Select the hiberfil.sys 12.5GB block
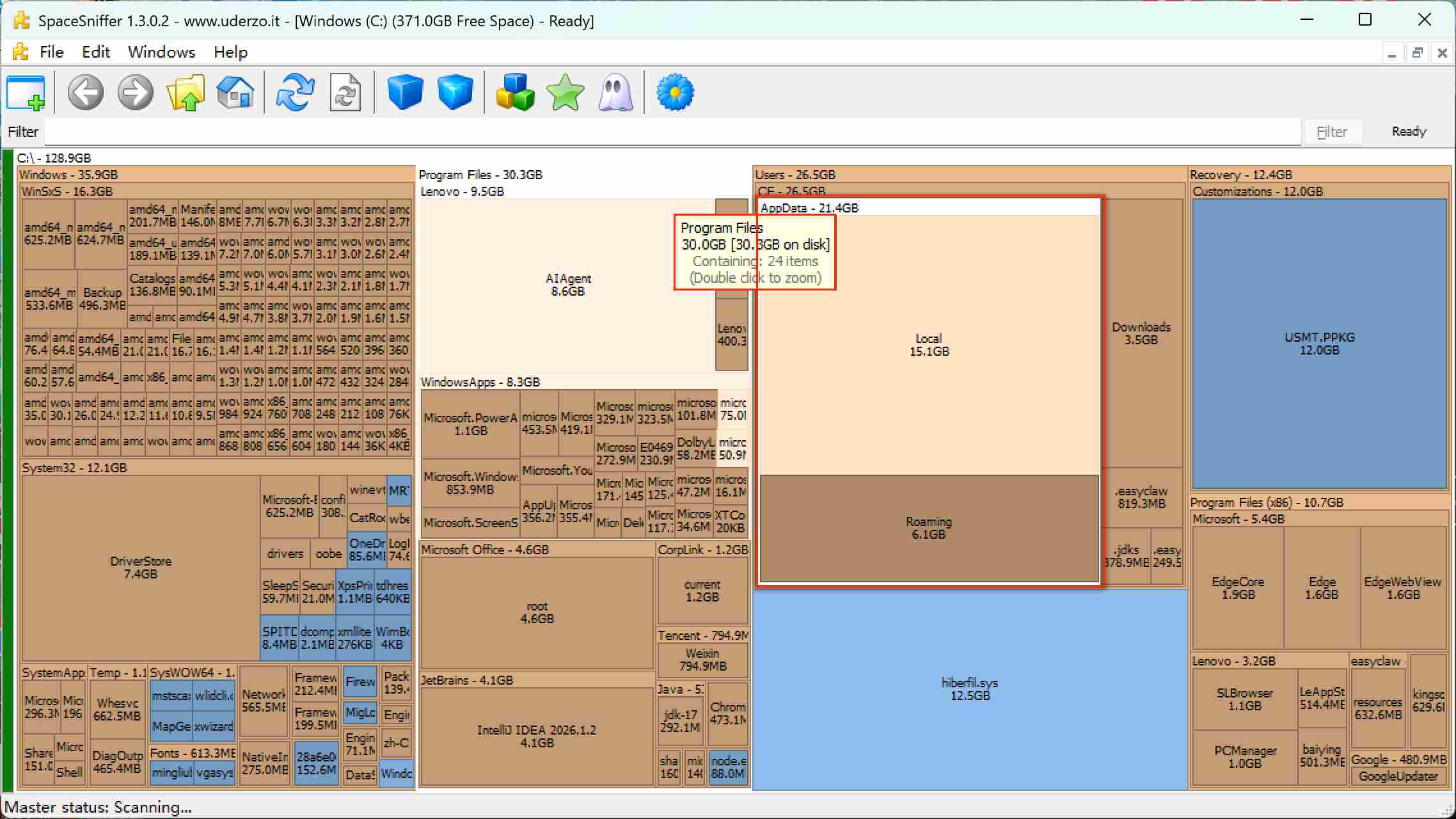The width and height of the screenshot is (1456, 819). click(970, 689)
